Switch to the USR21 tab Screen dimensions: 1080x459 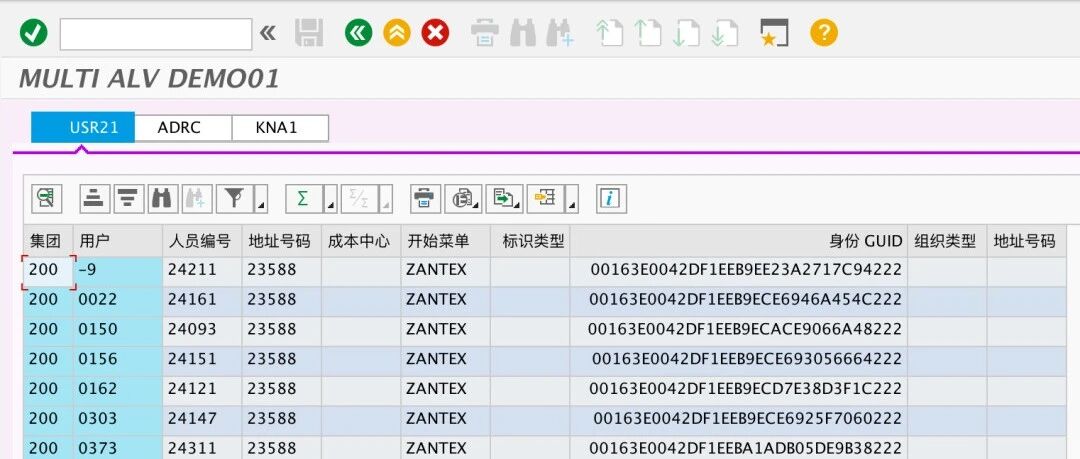coord(83,128)
